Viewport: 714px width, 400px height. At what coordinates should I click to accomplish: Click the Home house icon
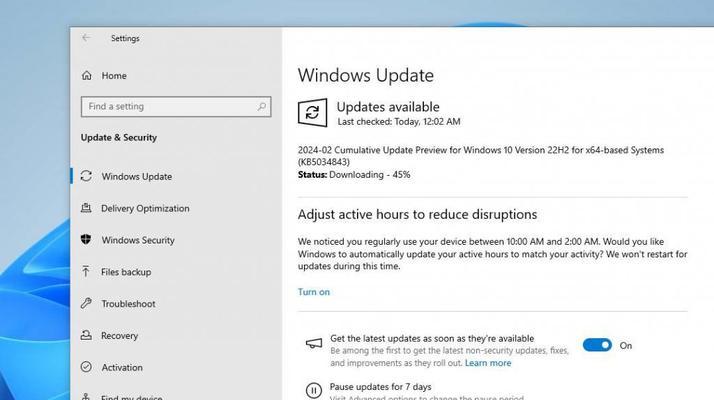coord(87,75)
